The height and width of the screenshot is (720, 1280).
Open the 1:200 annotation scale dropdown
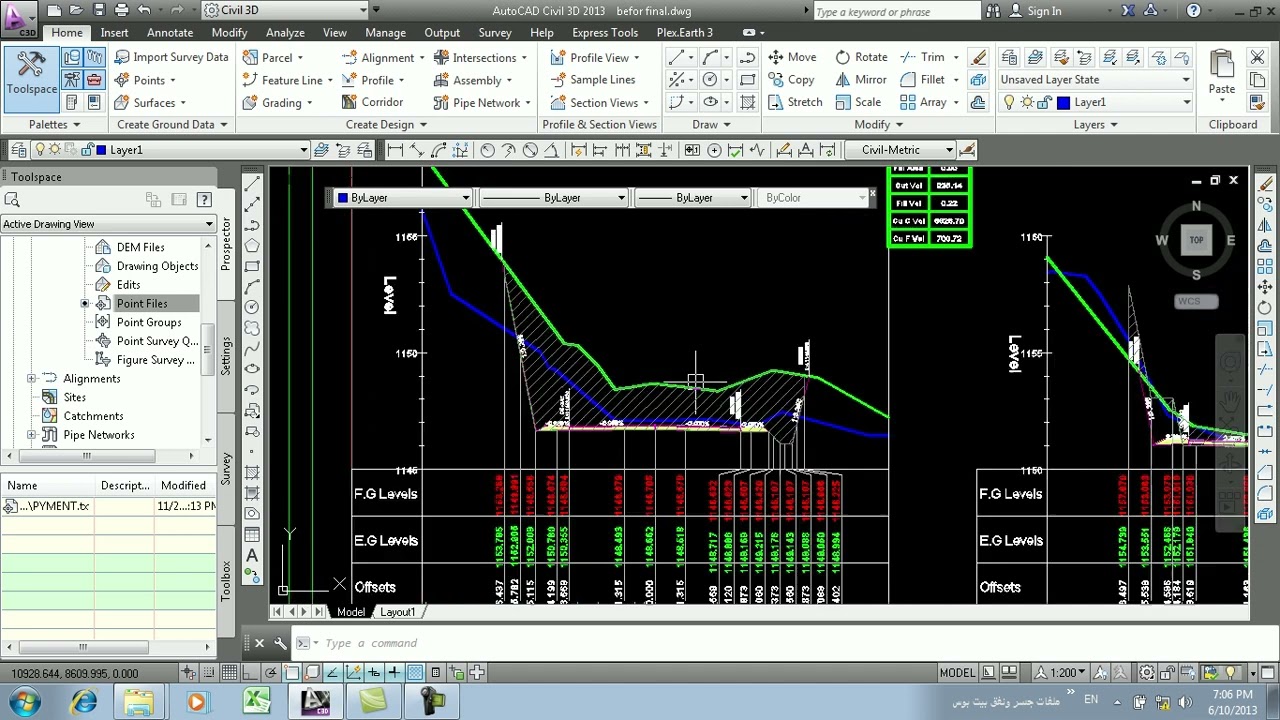tap(1060, 672)
